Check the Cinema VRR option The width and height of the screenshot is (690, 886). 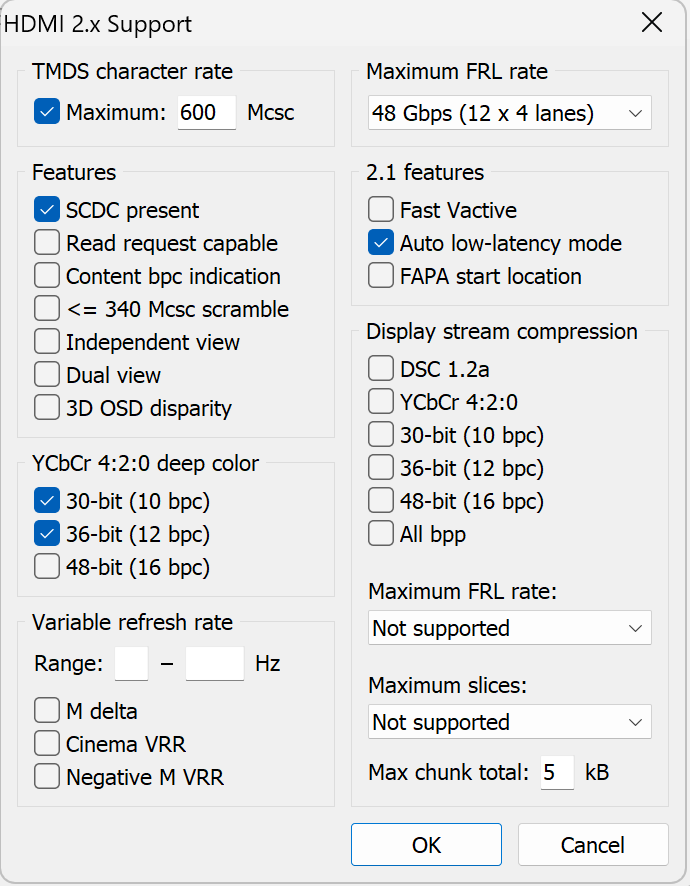tap(47, 744)
